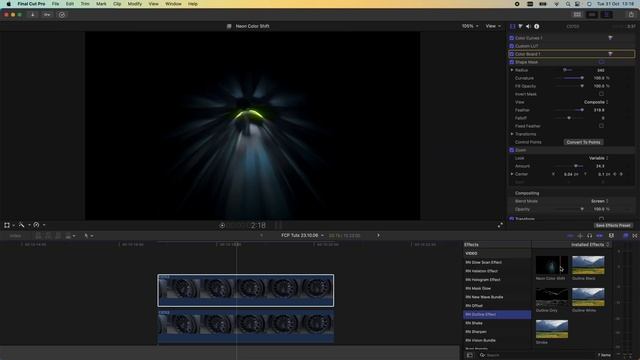Click the transform tool icon below viewer

point(7,225)
